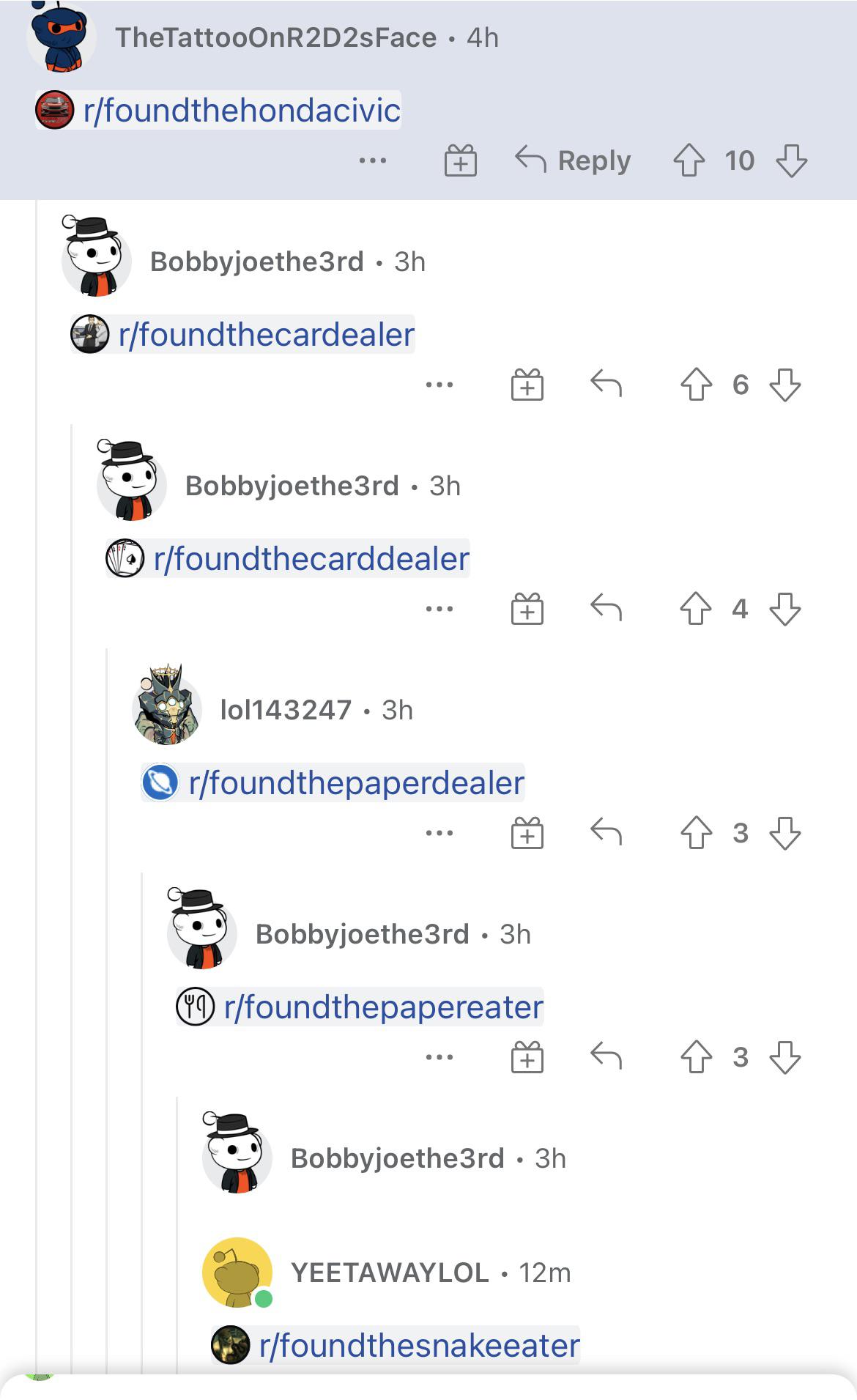The image size is (857, 1400).
Task: Open three-dot menu on r/foundthepapereater comment
Action: [439, 1057]
